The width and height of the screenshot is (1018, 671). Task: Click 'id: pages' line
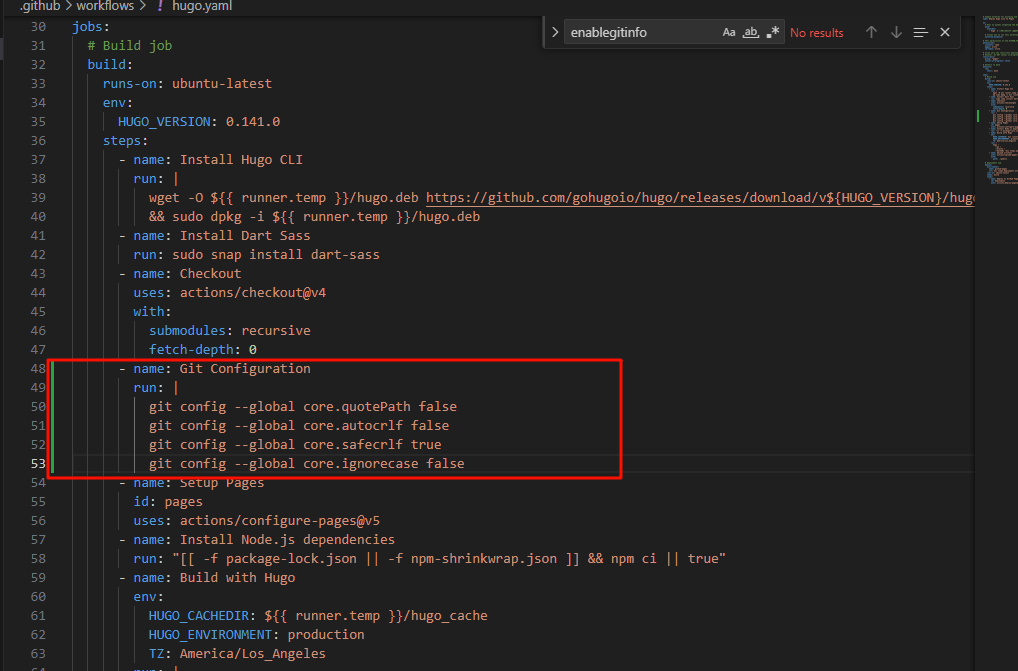tap(168, 502)
